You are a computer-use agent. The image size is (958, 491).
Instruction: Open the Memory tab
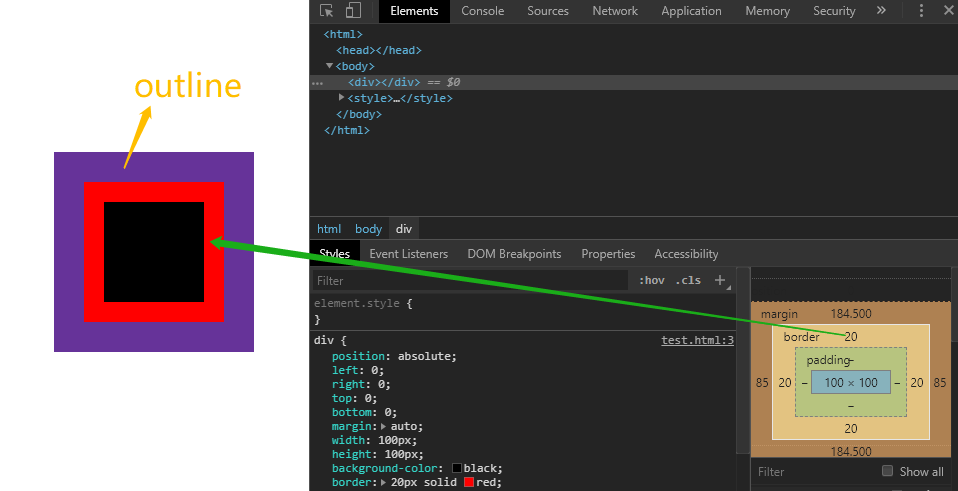click(767, 11)
